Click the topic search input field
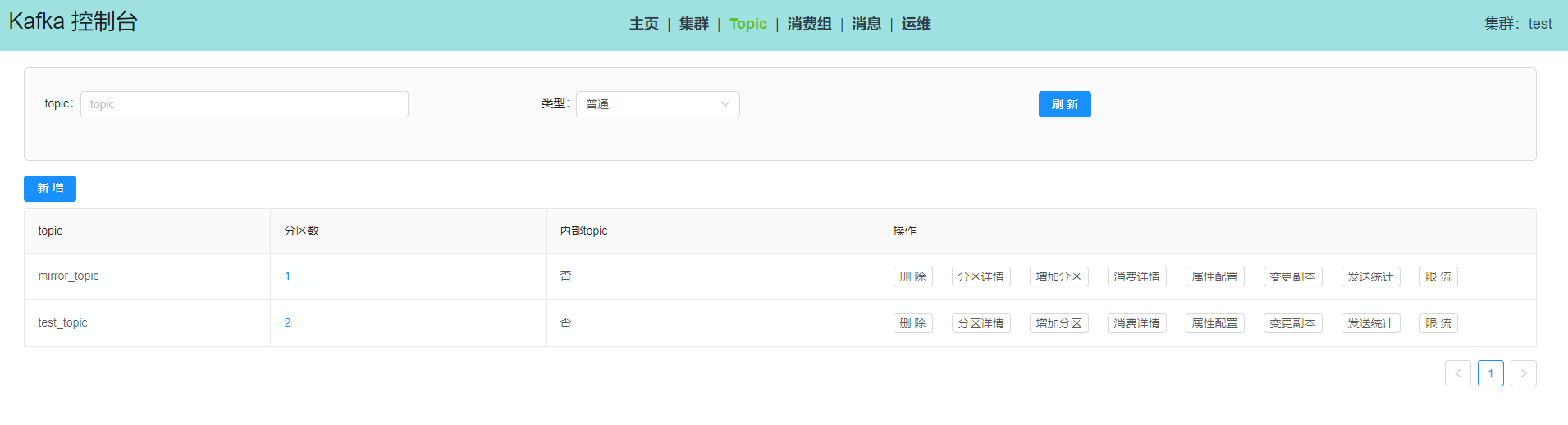1568x425 pixels. [x=244, y=104]
